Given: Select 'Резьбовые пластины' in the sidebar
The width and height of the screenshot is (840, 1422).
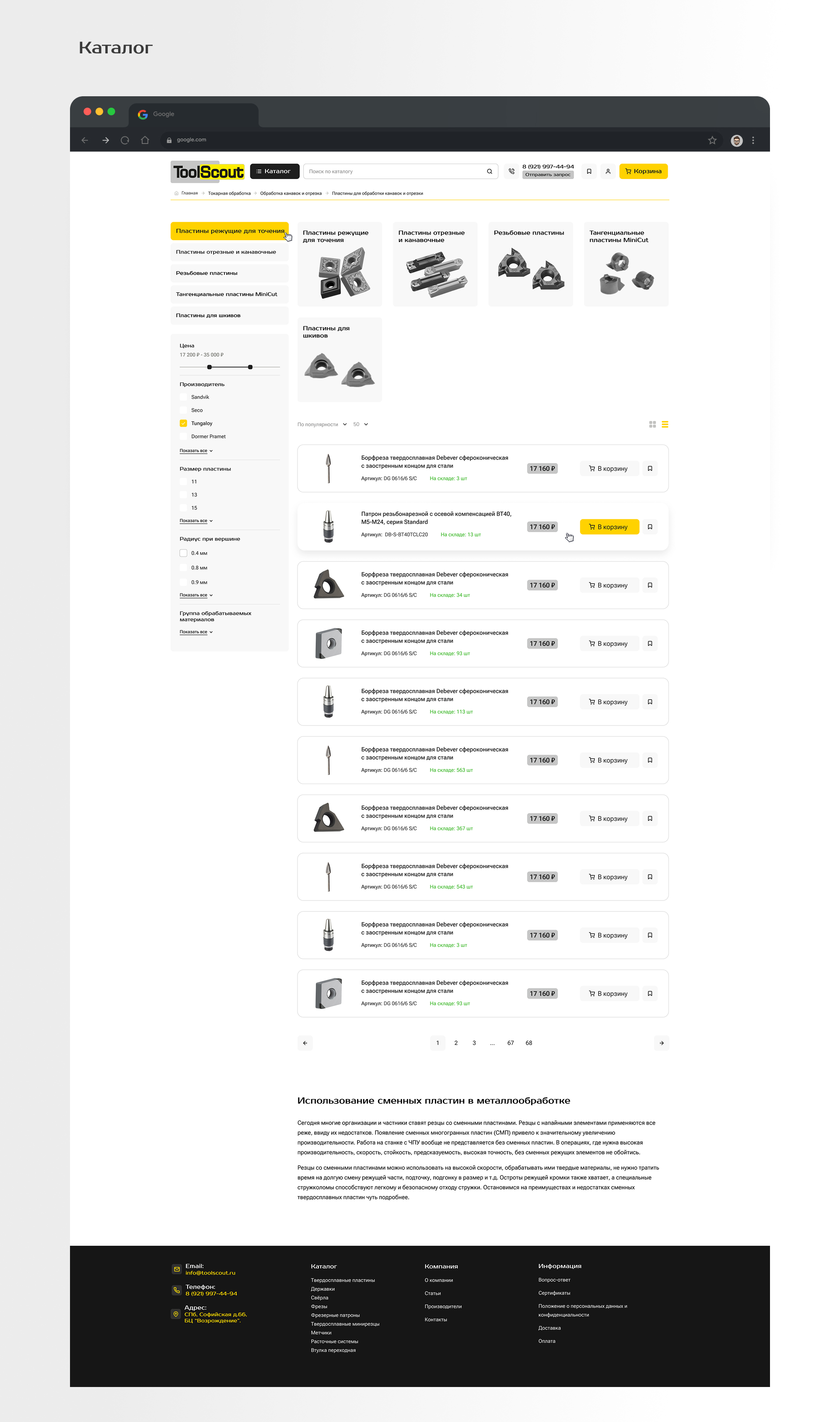Looking at the screenshot, I should [229, 273].
